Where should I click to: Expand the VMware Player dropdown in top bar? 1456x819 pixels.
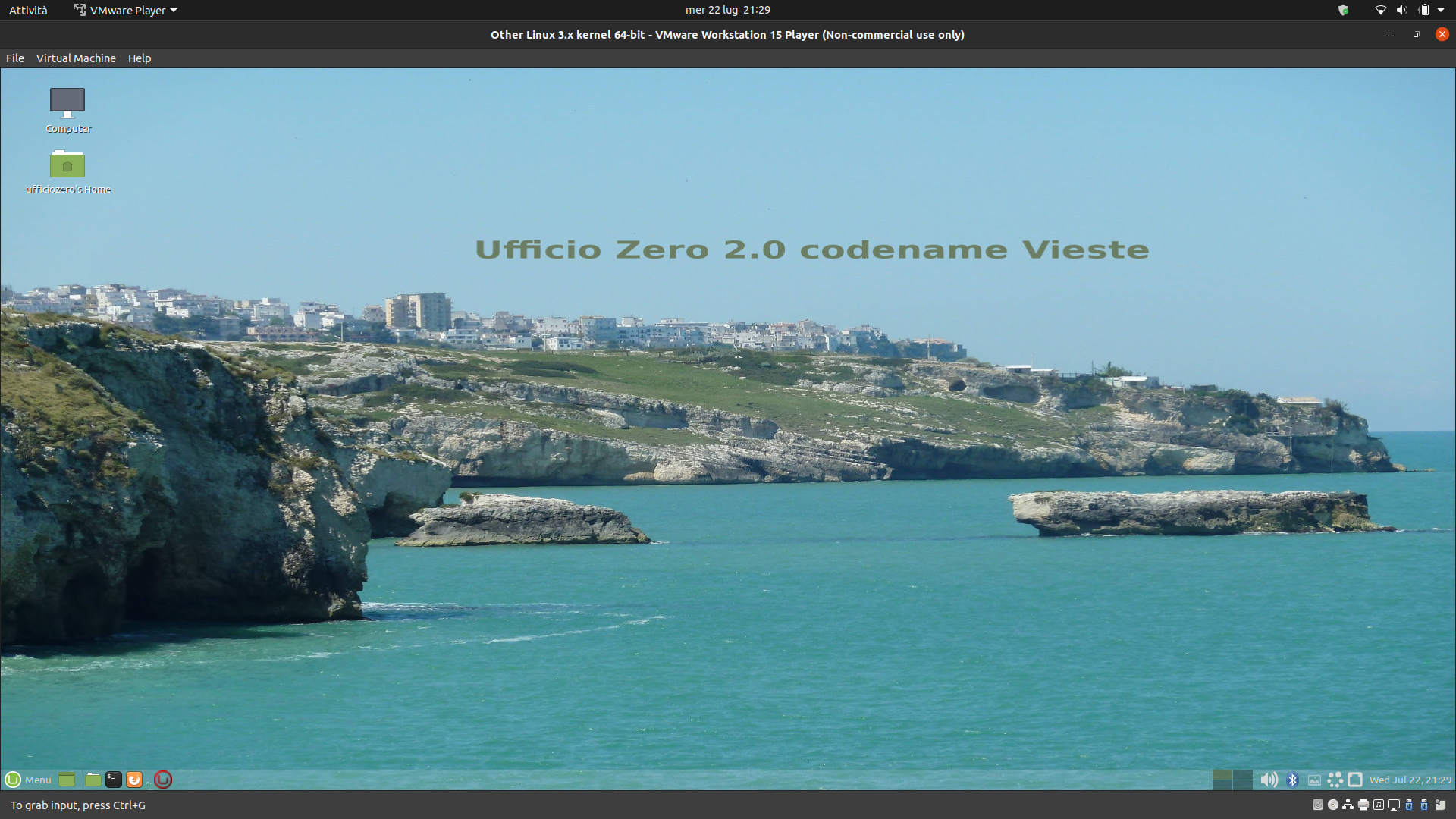126,10
